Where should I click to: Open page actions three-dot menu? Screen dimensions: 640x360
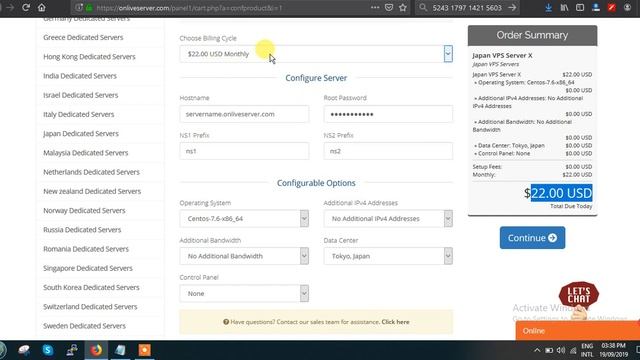click(375, 7)
